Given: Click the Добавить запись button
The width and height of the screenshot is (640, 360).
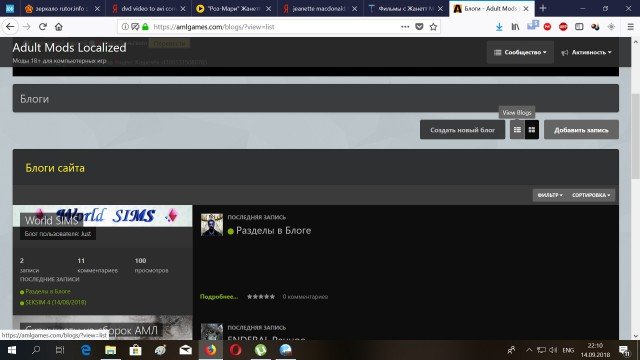Looking at the screenshot, I should (581, 130).
